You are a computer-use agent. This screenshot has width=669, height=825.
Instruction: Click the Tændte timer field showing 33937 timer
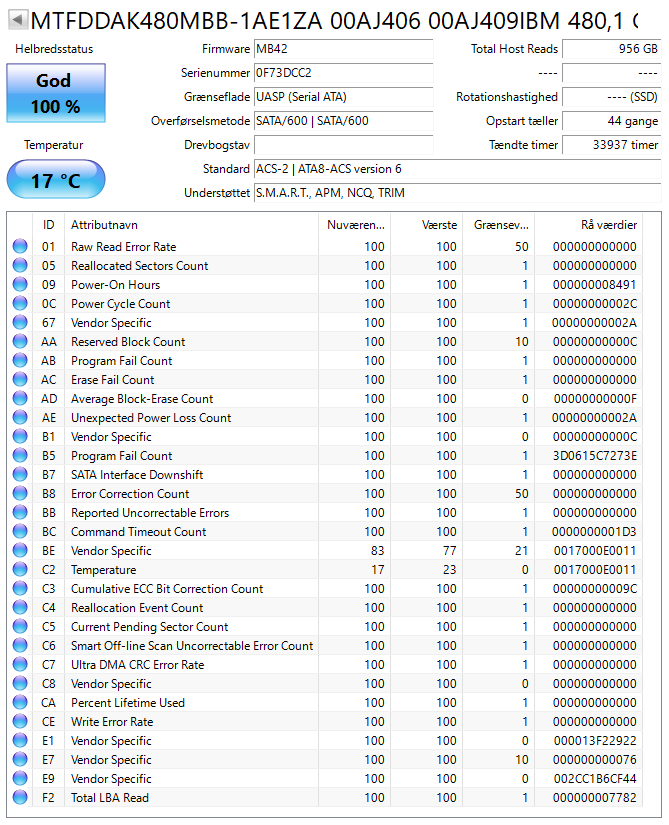pos(612,145)
